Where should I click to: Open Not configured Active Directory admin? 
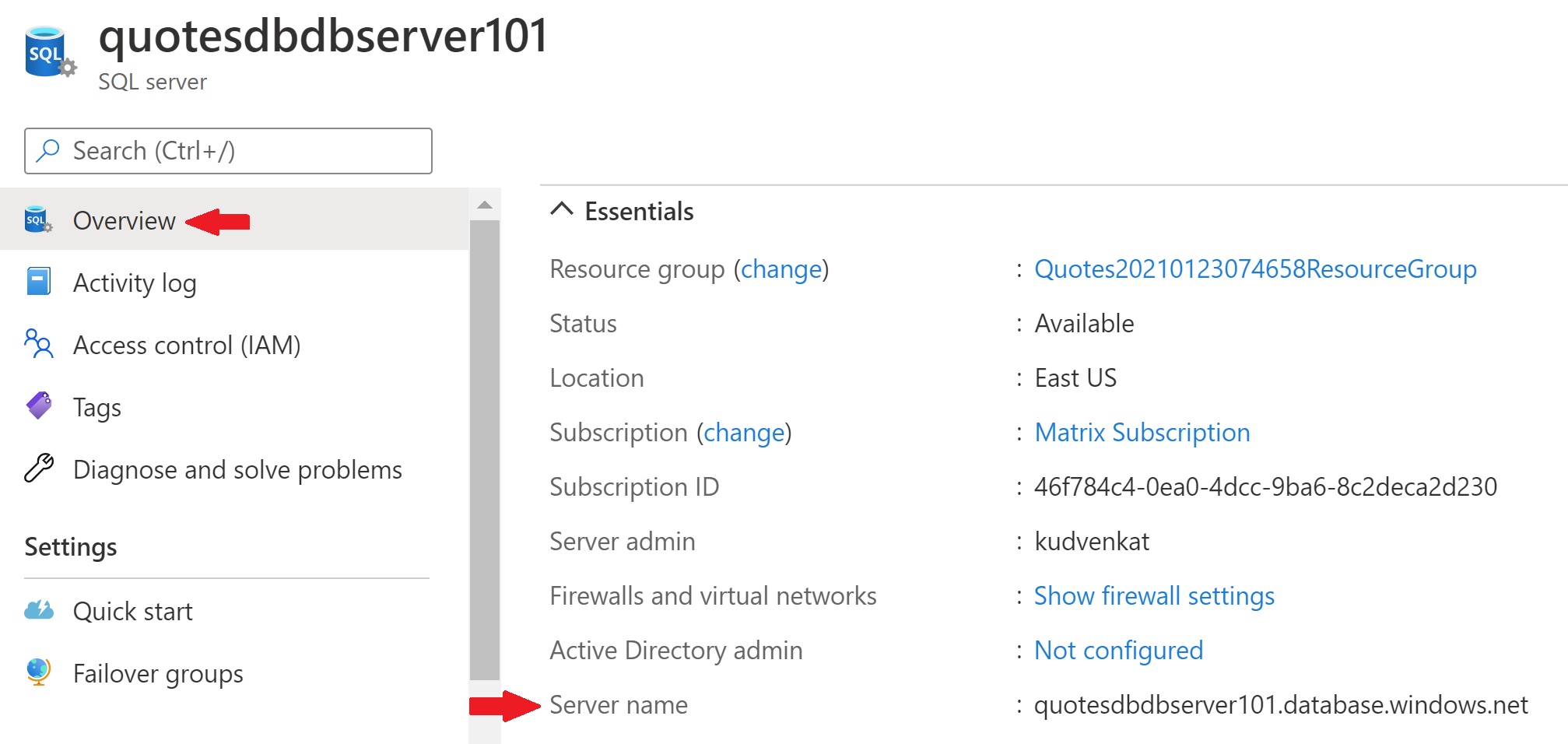1118,651
